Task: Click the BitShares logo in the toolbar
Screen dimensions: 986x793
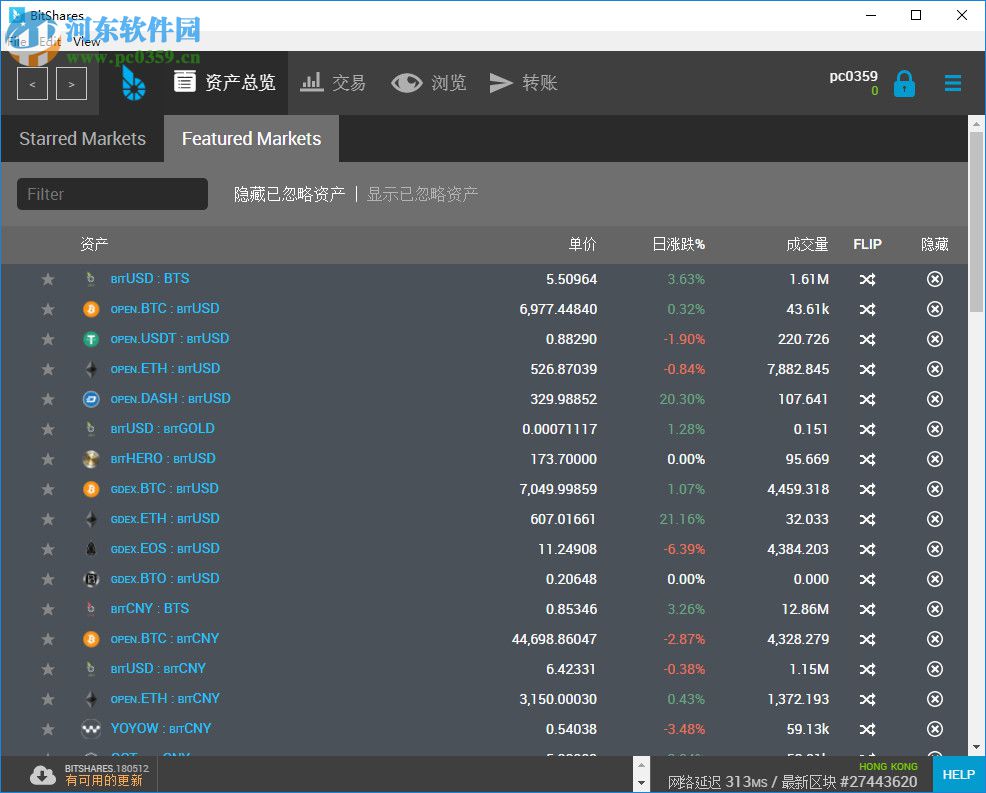Action: 133,83
